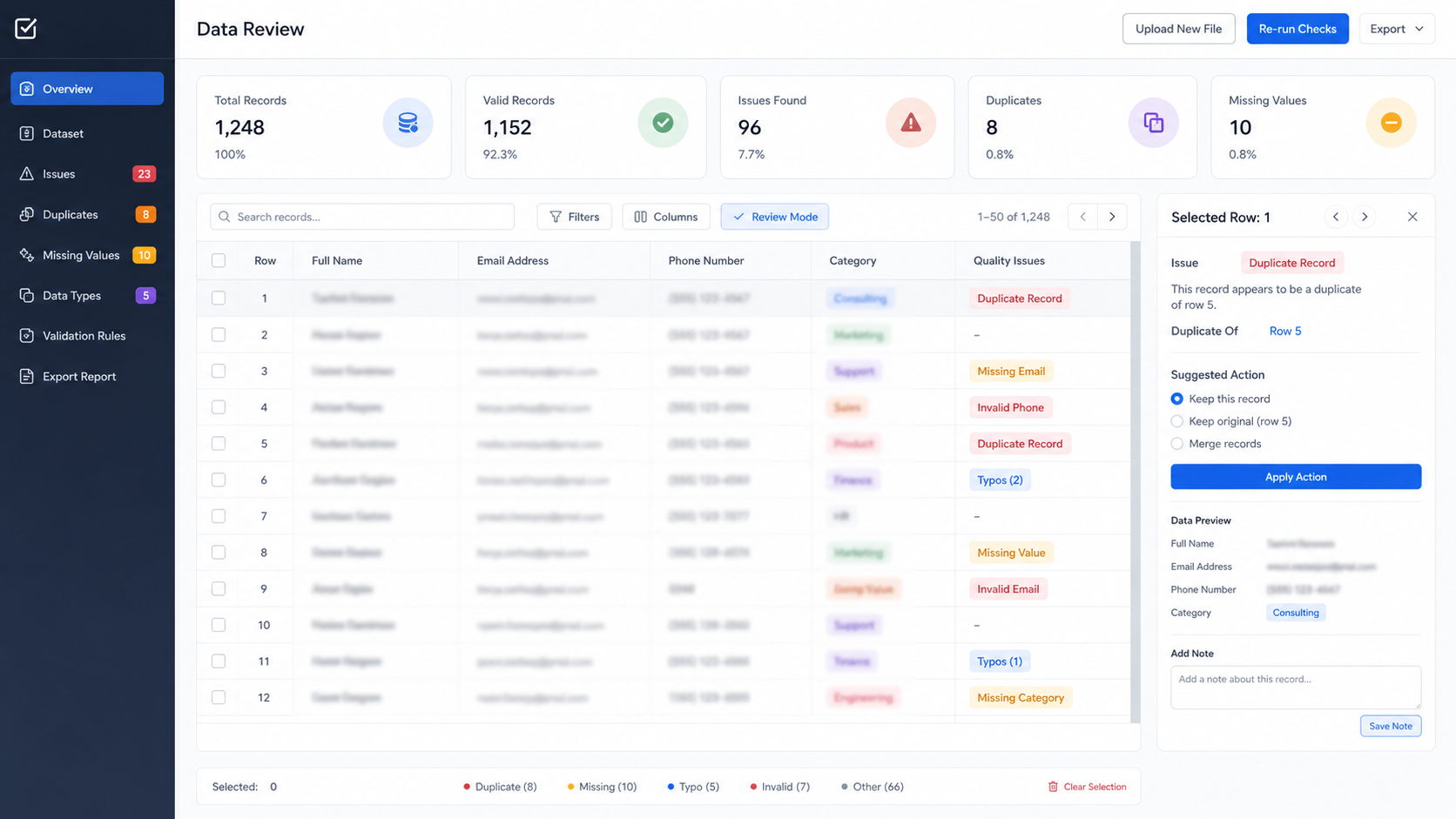Toggle the select-all header checkbox
This screenshot has width=1456, height=819.
(219, 260)
